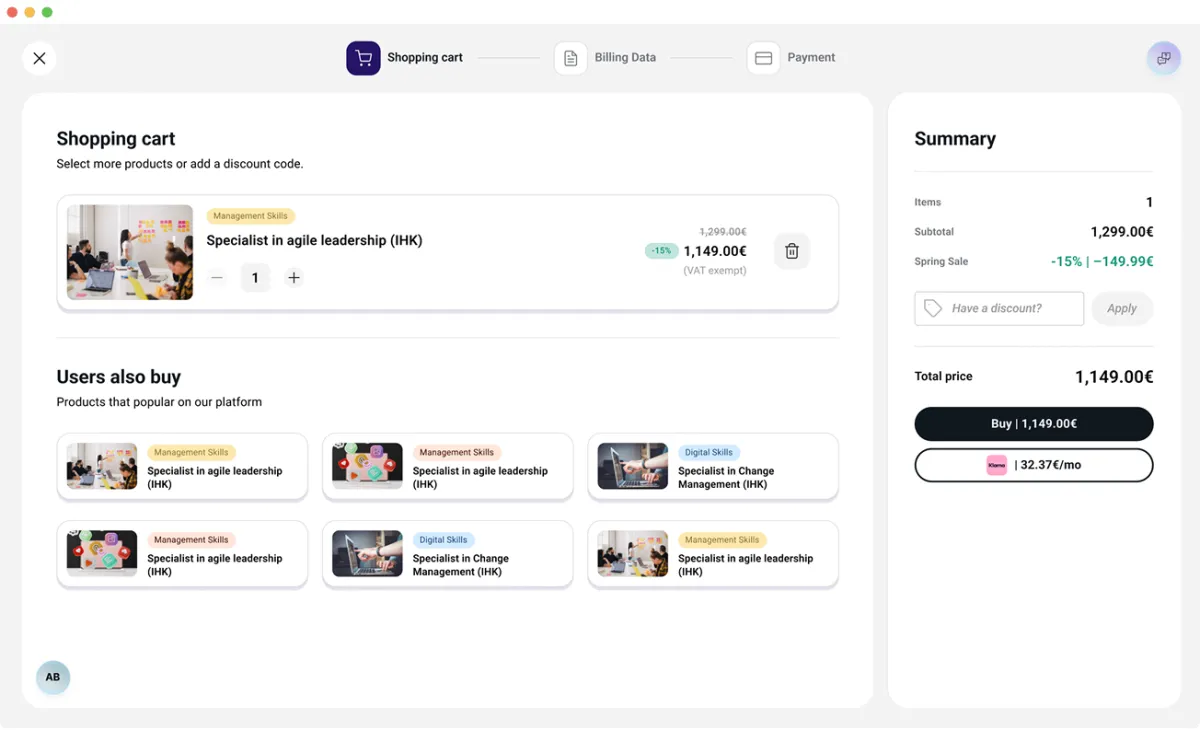Click the top-right profile switch icon

[1163, 58]
